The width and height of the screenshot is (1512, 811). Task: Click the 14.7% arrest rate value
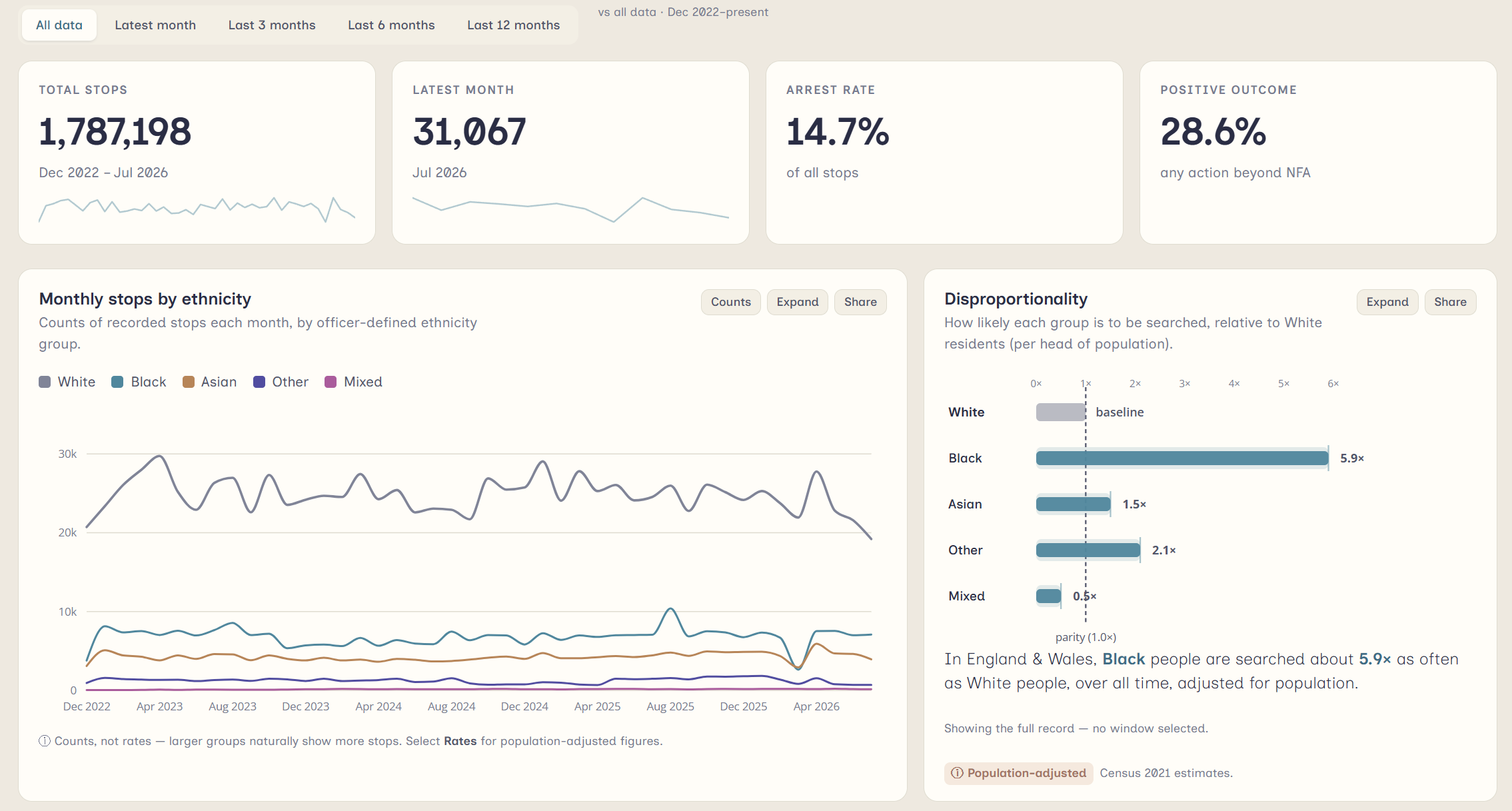pos(838,131)
